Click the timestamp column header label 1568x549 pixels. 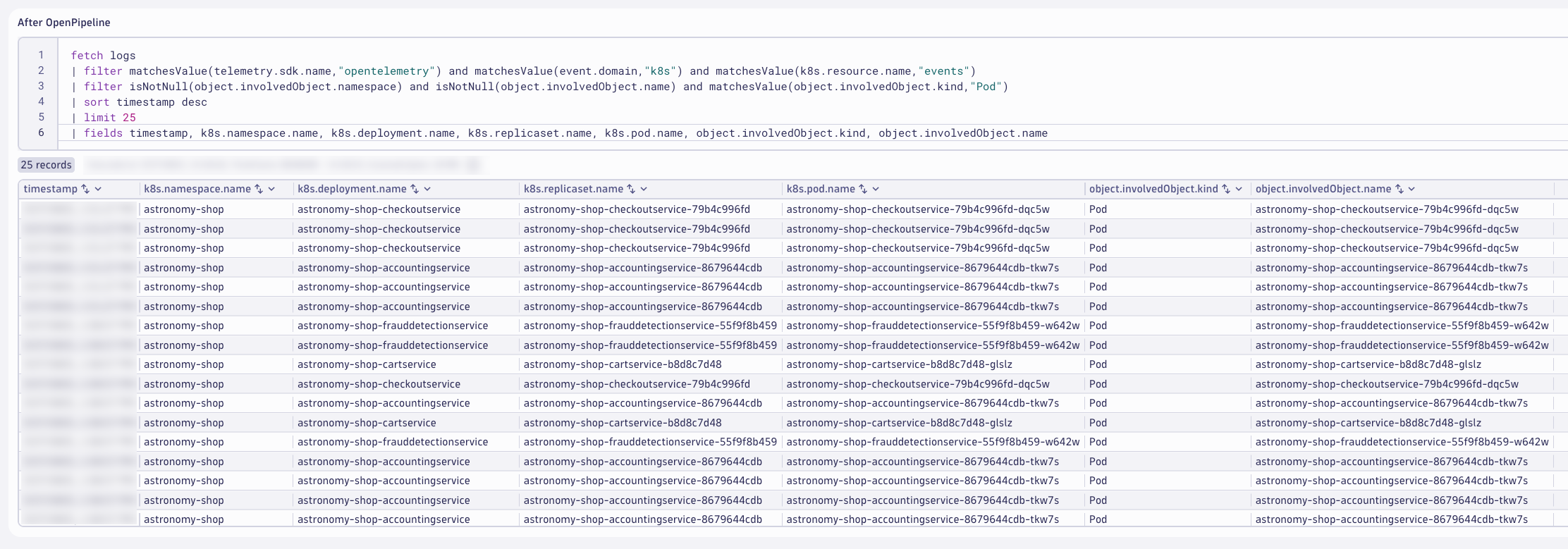tap(51, 189)
